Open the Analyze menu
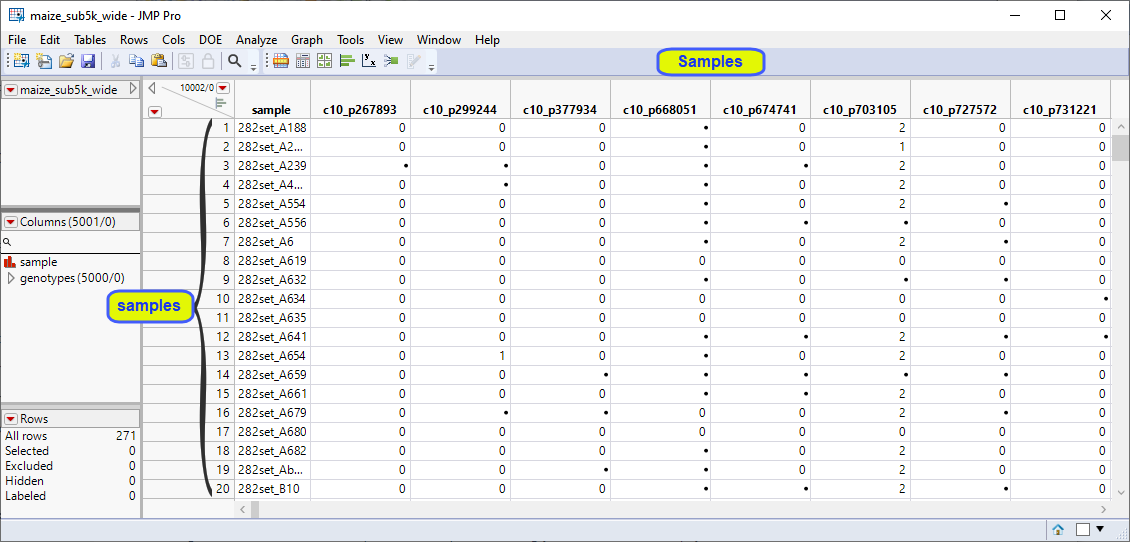Image resolution: width=1130 pixels, height=542 pixels. 256,40
